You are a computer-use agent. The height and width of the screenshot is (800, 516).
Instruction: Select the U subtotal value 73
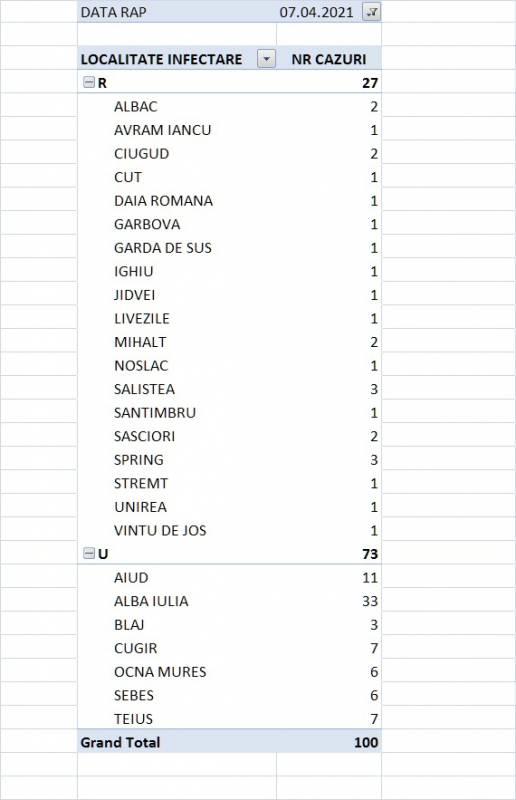point(329,554)
